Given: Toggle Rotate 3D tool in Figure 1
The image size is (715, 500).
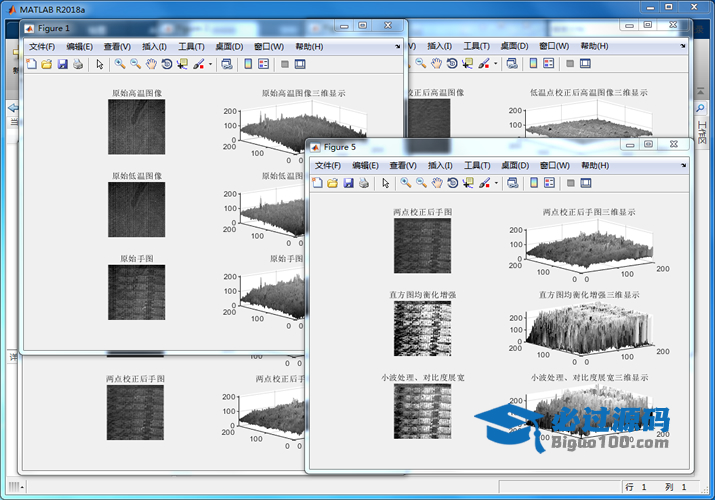Looking at the screenshot, I should pyautogui.click(x=166, y=64).
